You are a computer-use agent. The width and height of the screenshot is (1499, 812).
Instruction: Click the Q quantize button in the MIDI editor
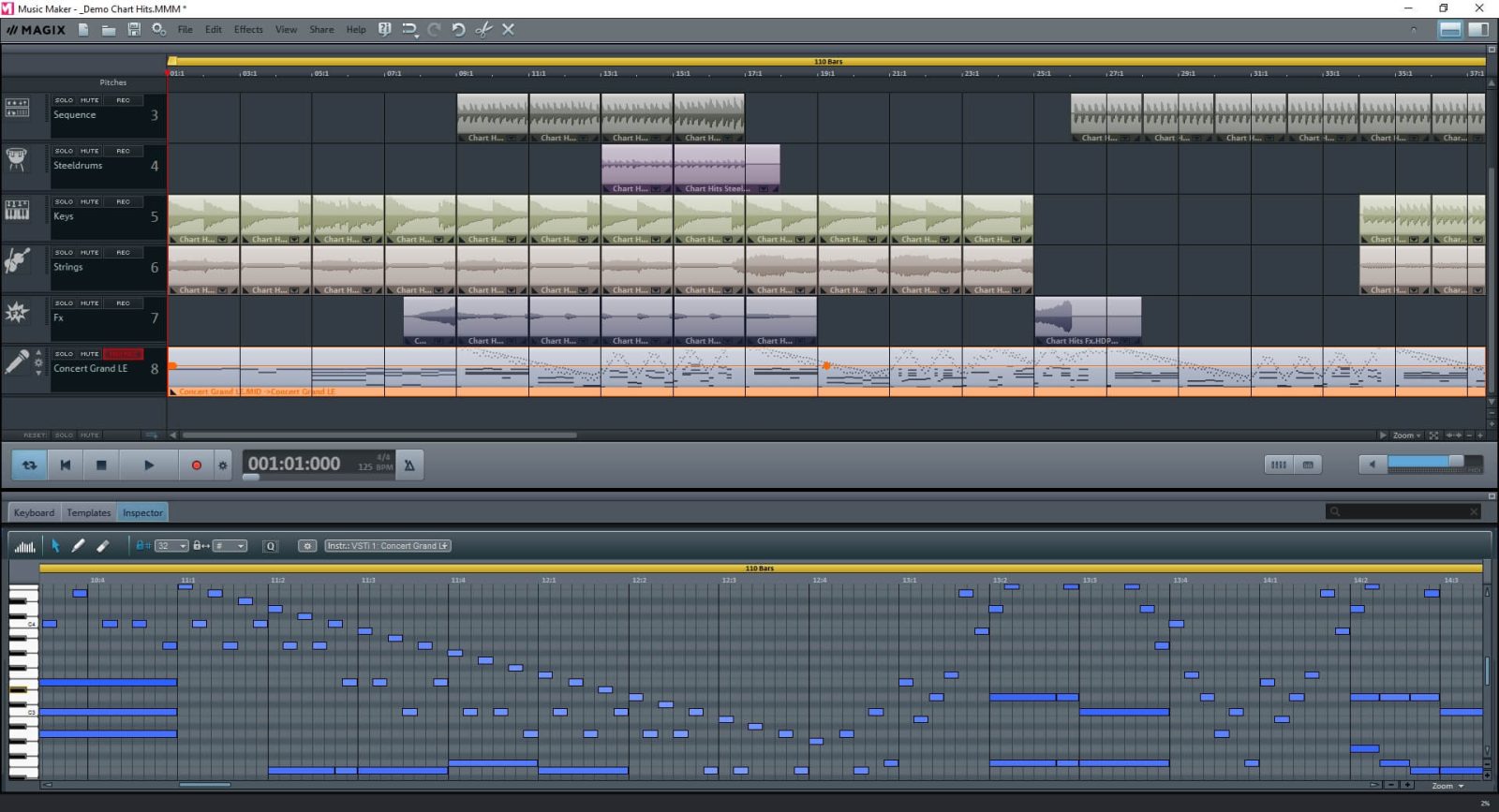click(271, 546)
